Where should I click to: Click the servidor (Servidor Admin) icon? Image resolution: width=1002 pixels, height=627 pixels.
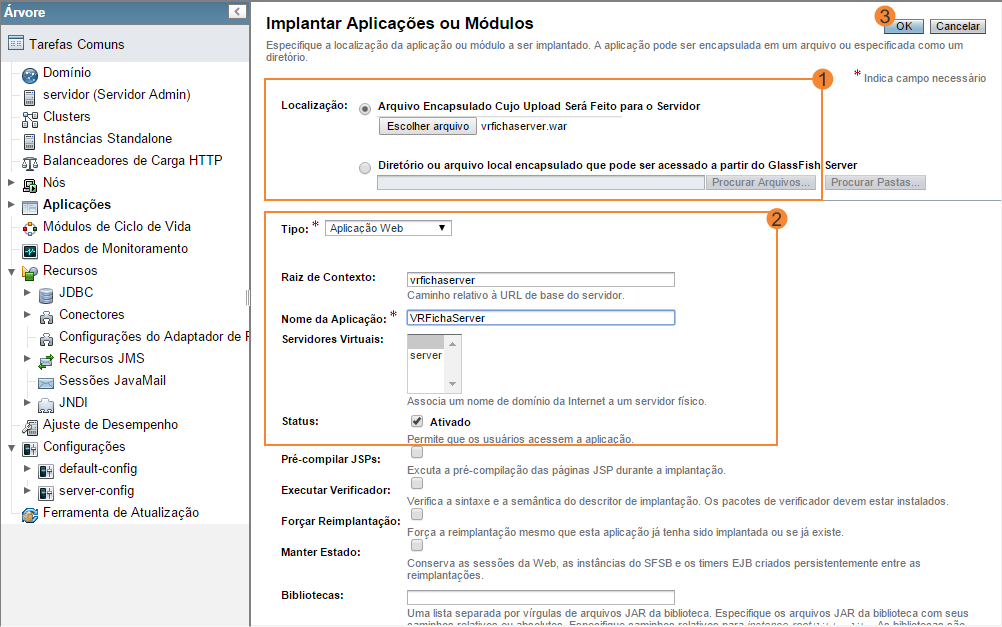[x=29, y=97]
